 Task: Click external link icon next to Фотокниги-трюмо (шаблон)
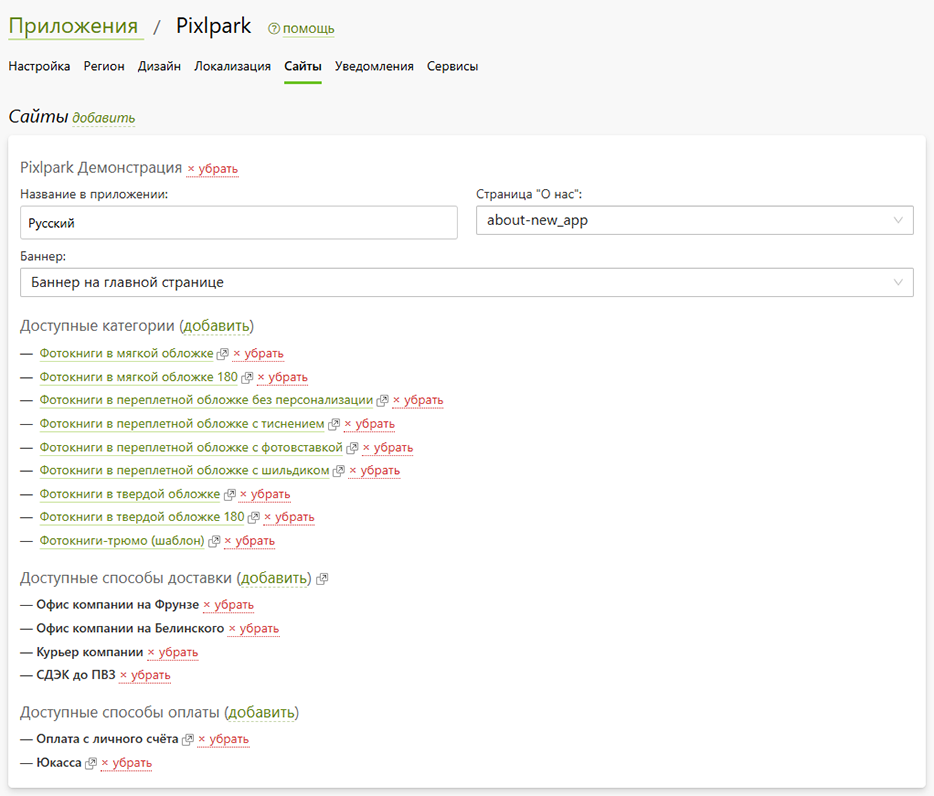coord(214,541)
